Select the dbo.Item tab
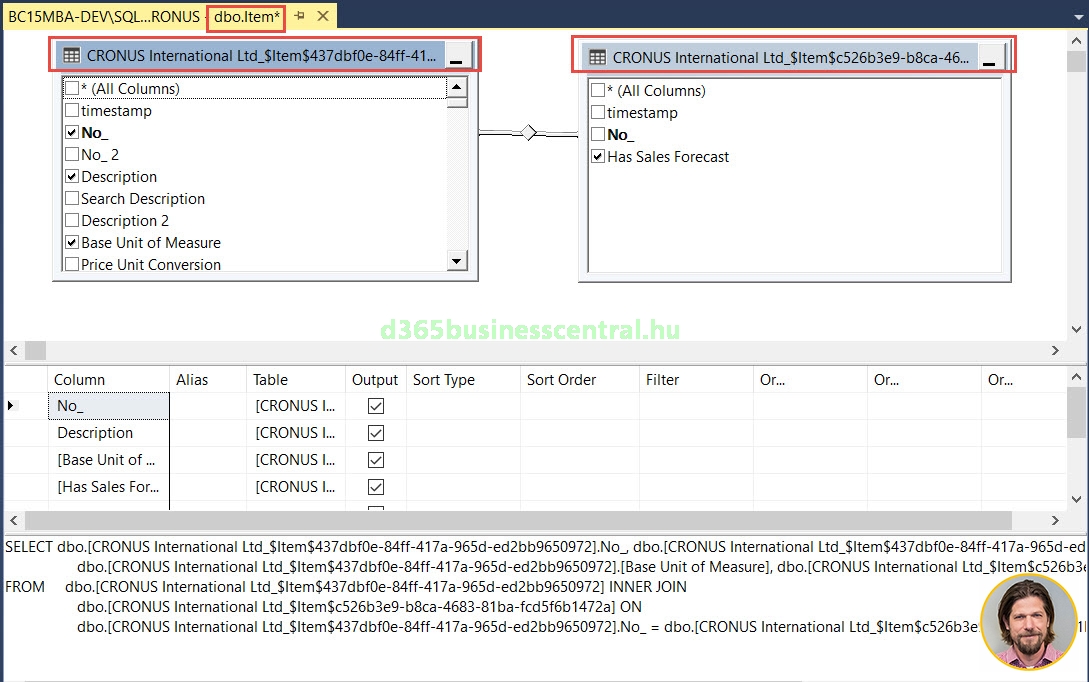The image size is (1089, 682). pyautogui.click(x=246, y=17)
